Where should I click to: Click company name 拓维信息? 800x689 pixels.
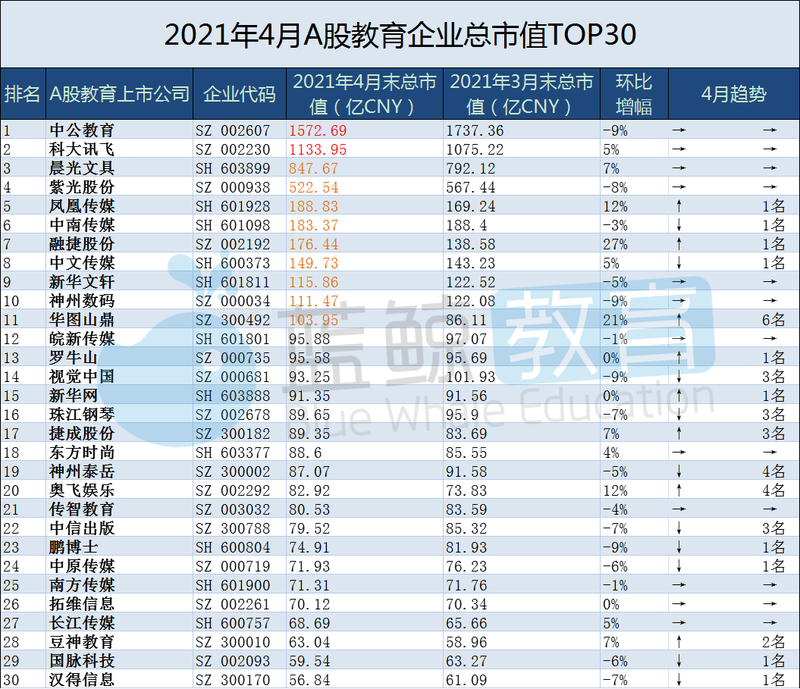82,604
